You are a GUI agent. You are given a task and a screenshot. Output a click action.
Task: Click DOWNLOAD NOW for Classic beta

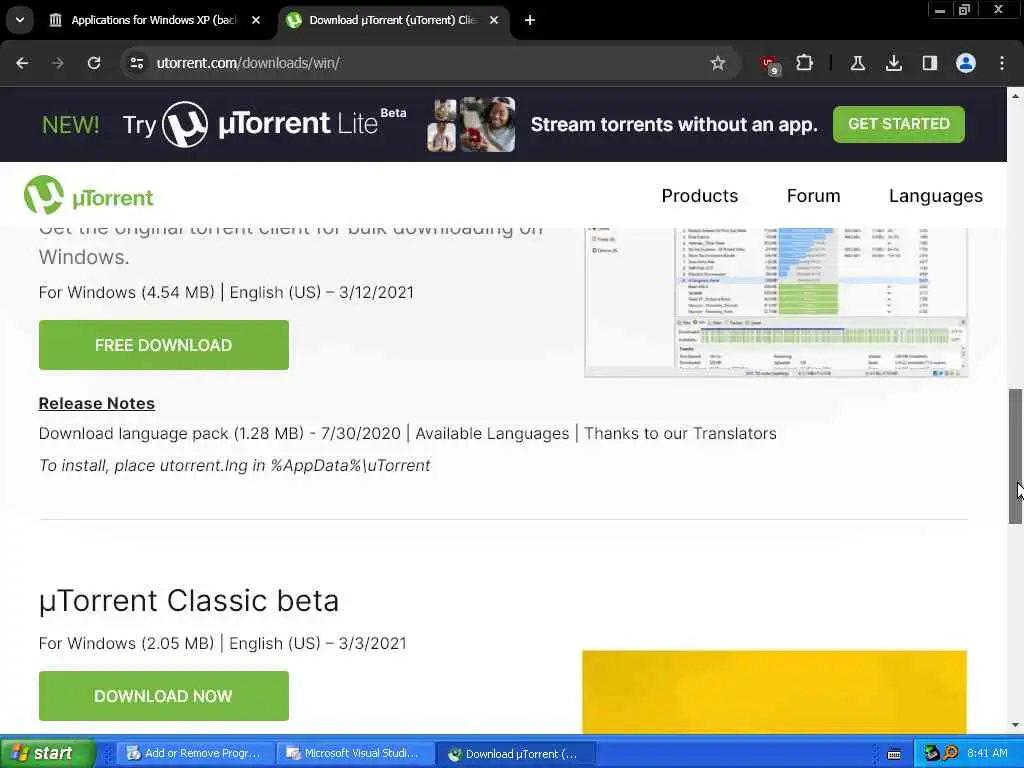(163, 696)
